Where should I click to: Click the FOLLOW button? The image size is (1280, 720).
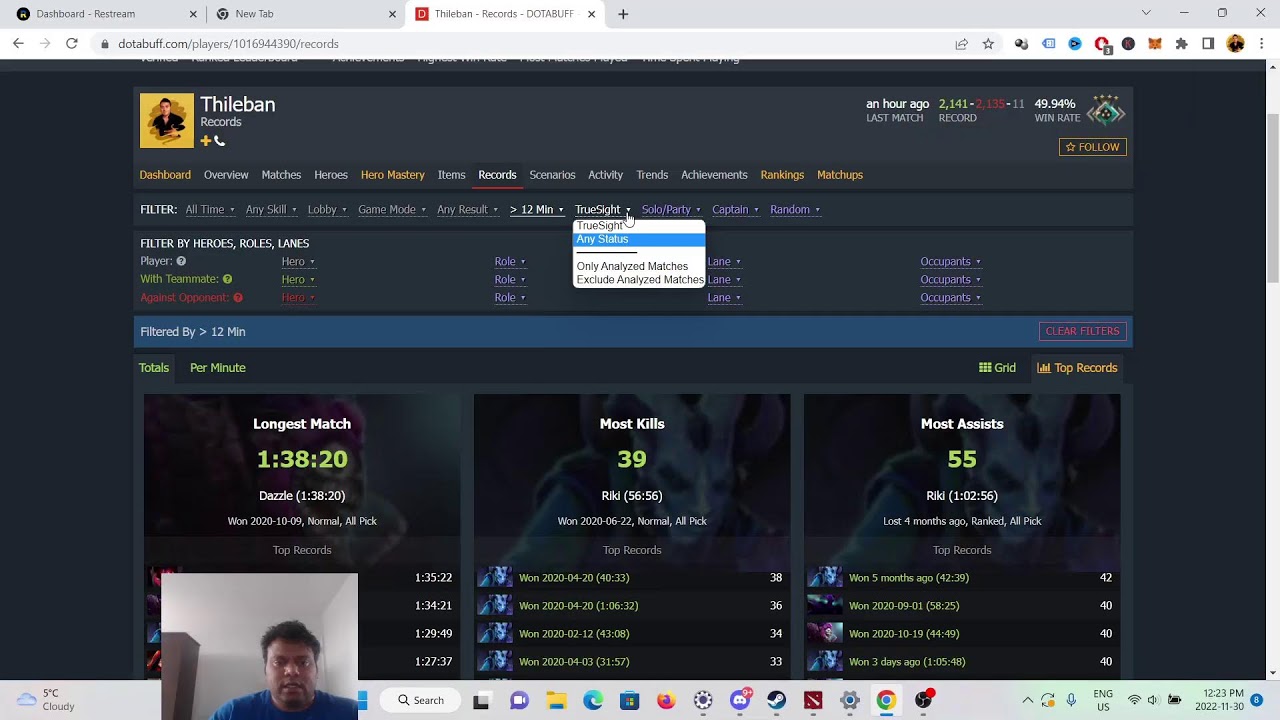tap(1093, 147)
